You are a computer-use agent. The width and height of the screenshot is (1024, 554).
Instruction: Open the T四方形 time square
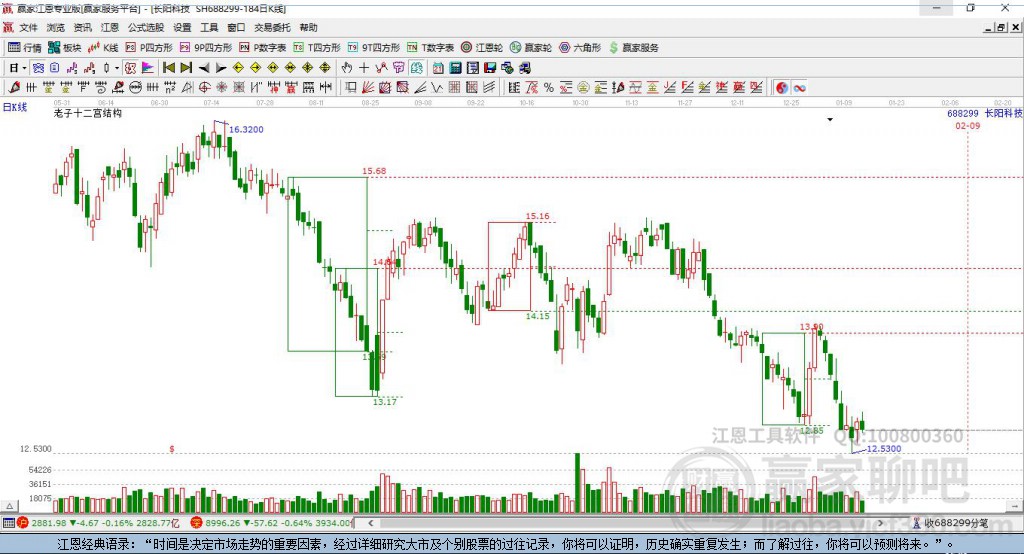[317, 48]
